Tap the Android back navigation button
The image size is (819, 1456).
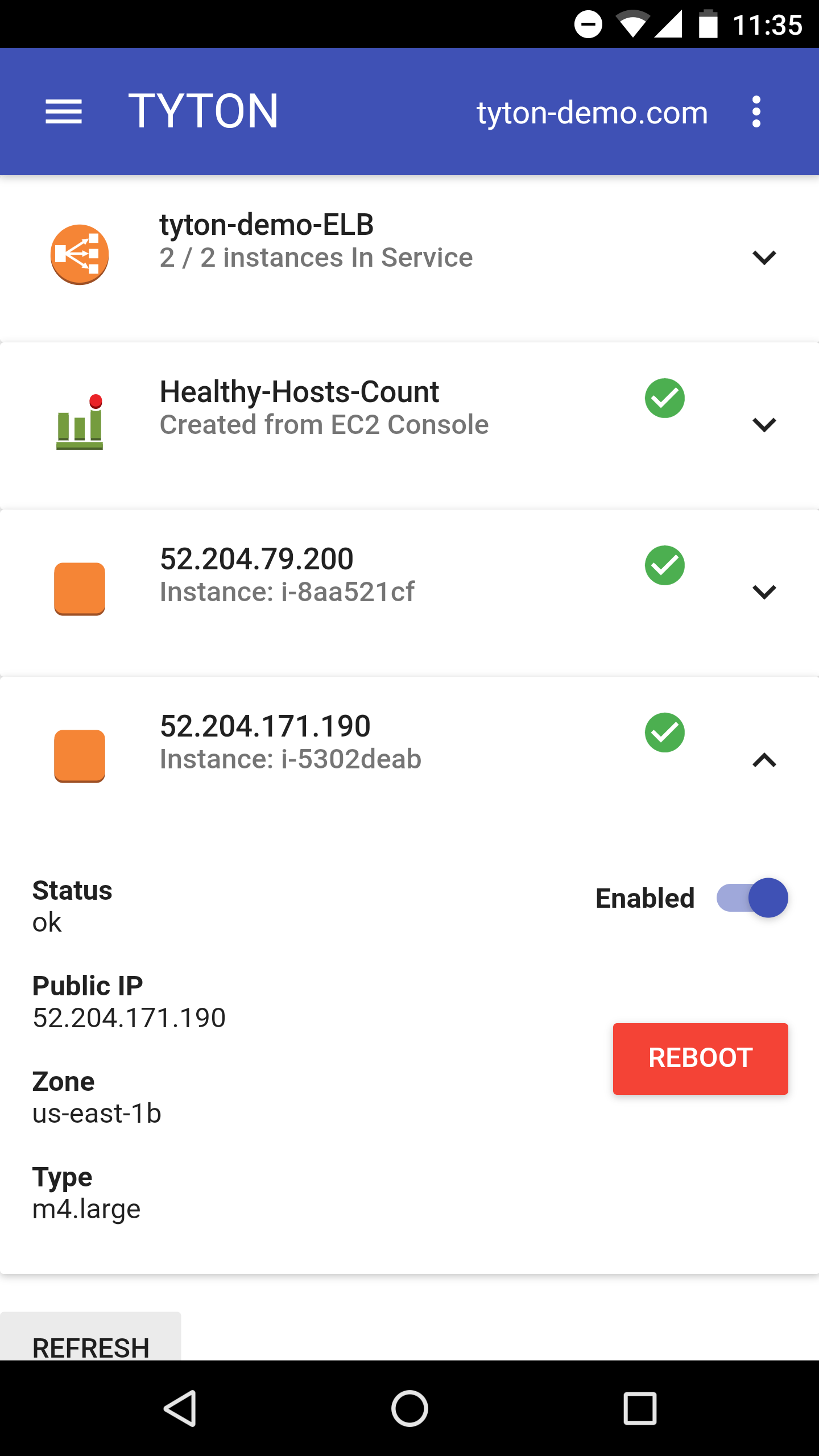[181, 1408]
